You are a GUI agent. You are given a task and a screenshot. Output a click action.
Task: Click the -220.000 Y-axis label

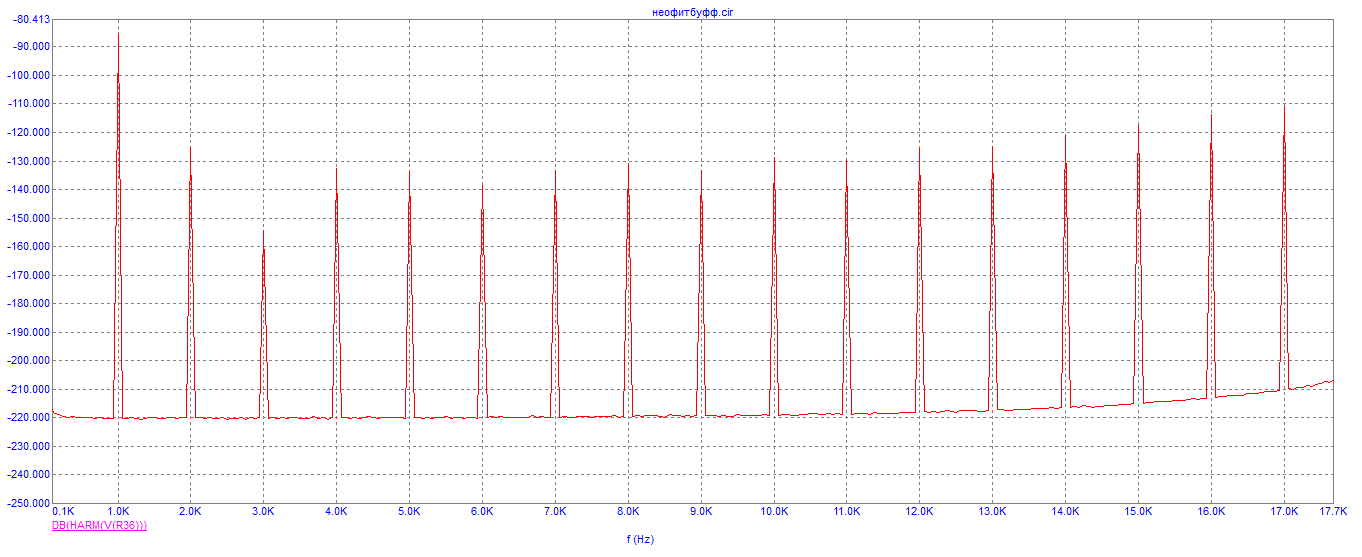pos(28,417)
